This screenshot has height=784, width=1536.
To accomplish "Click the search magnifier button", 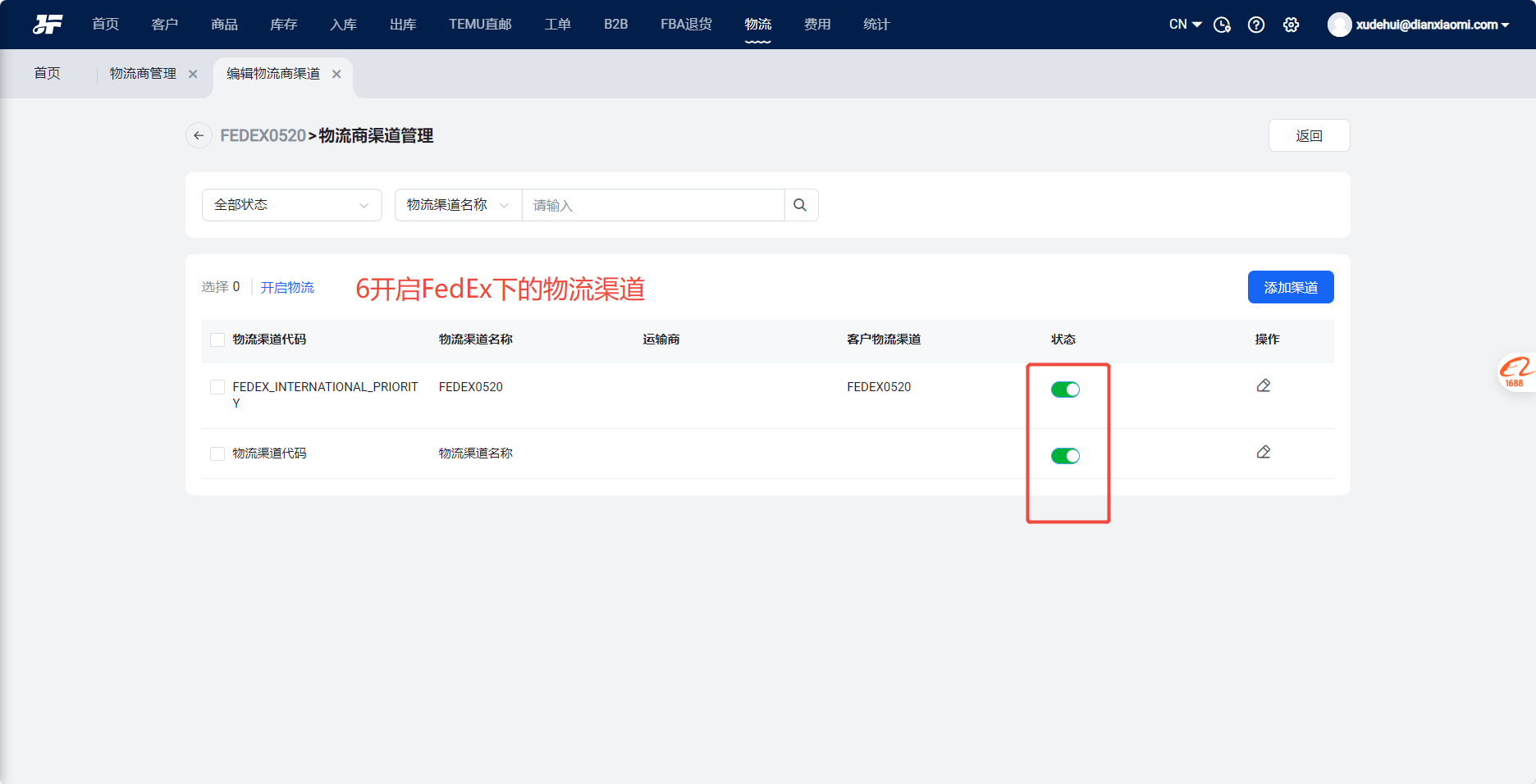I will (800, 205).
